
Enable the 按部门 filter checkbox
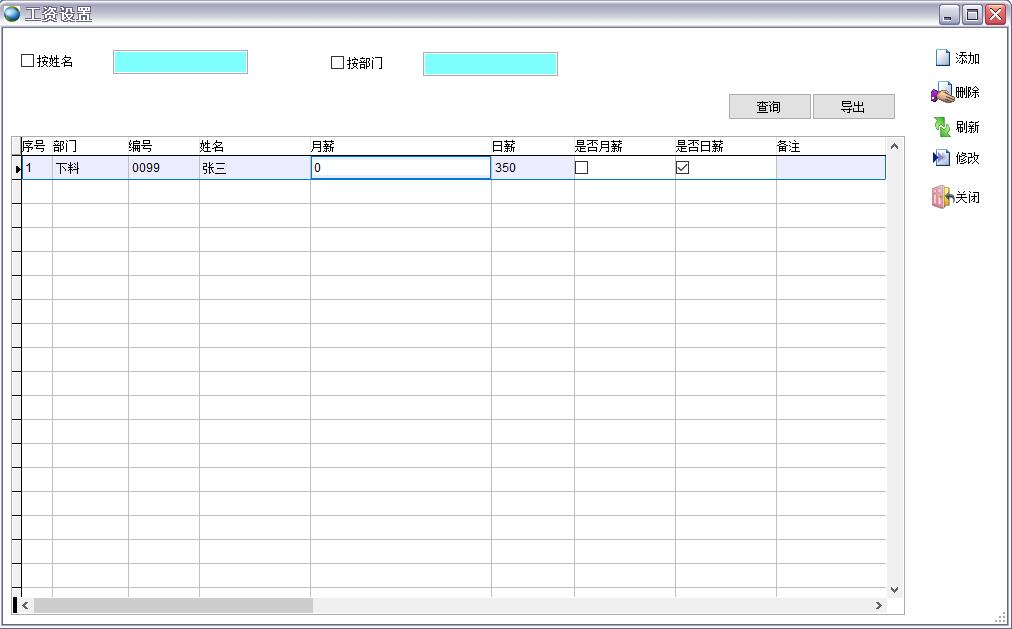[x=337, y=63]
